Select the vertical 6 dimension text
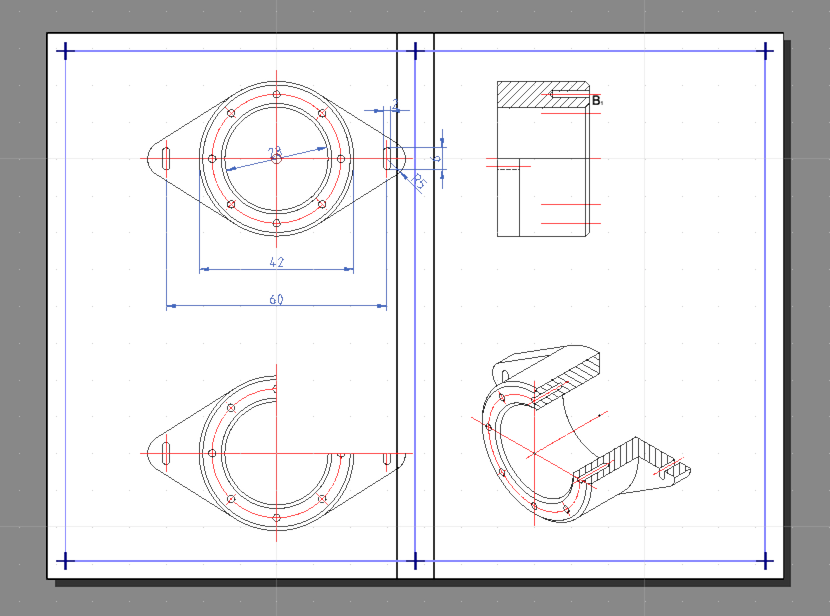 [x=435, y=158]
